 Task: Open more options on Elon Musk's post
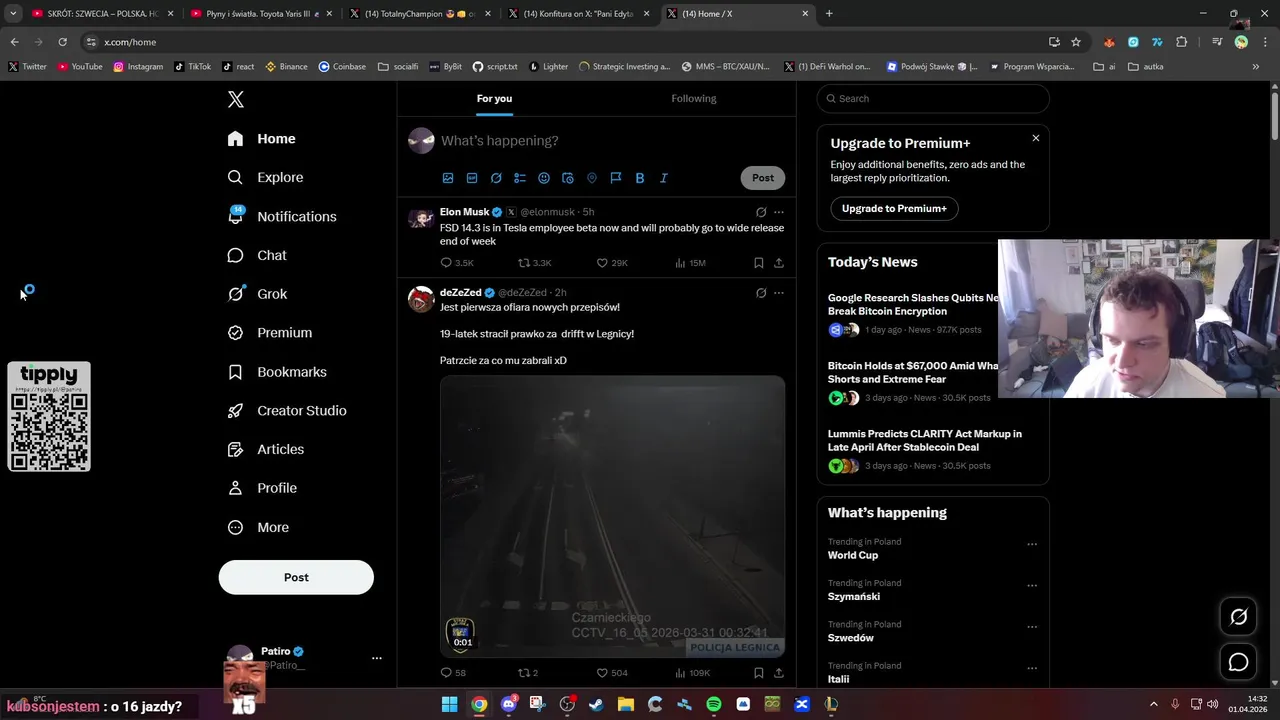click(779, 212)
